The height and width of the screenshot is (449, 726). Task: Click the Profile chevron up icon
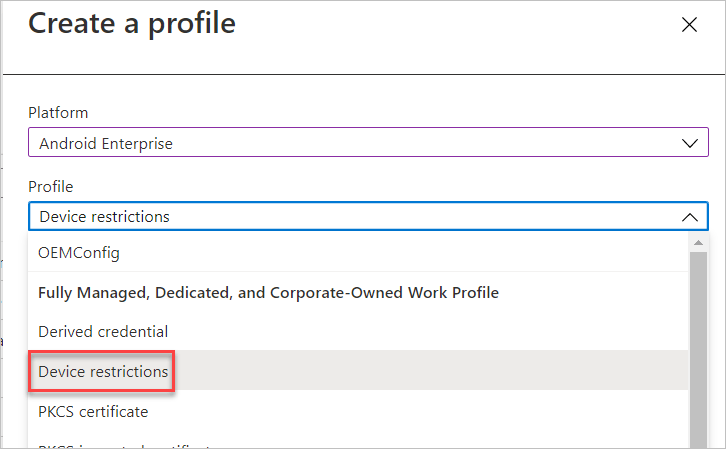click(690, 217)
